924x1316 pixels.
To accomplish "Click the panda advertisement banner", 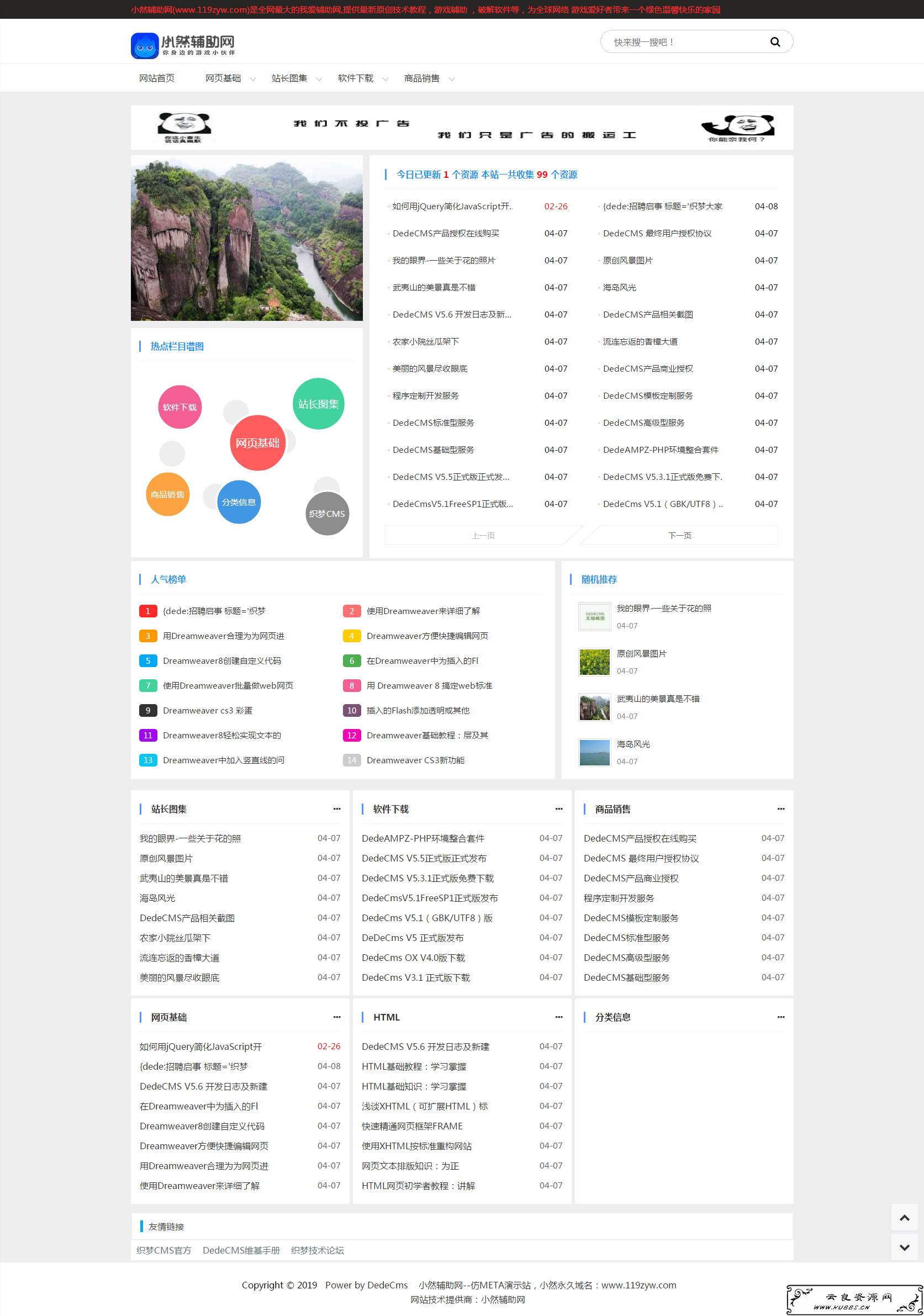I will point(462,127).
